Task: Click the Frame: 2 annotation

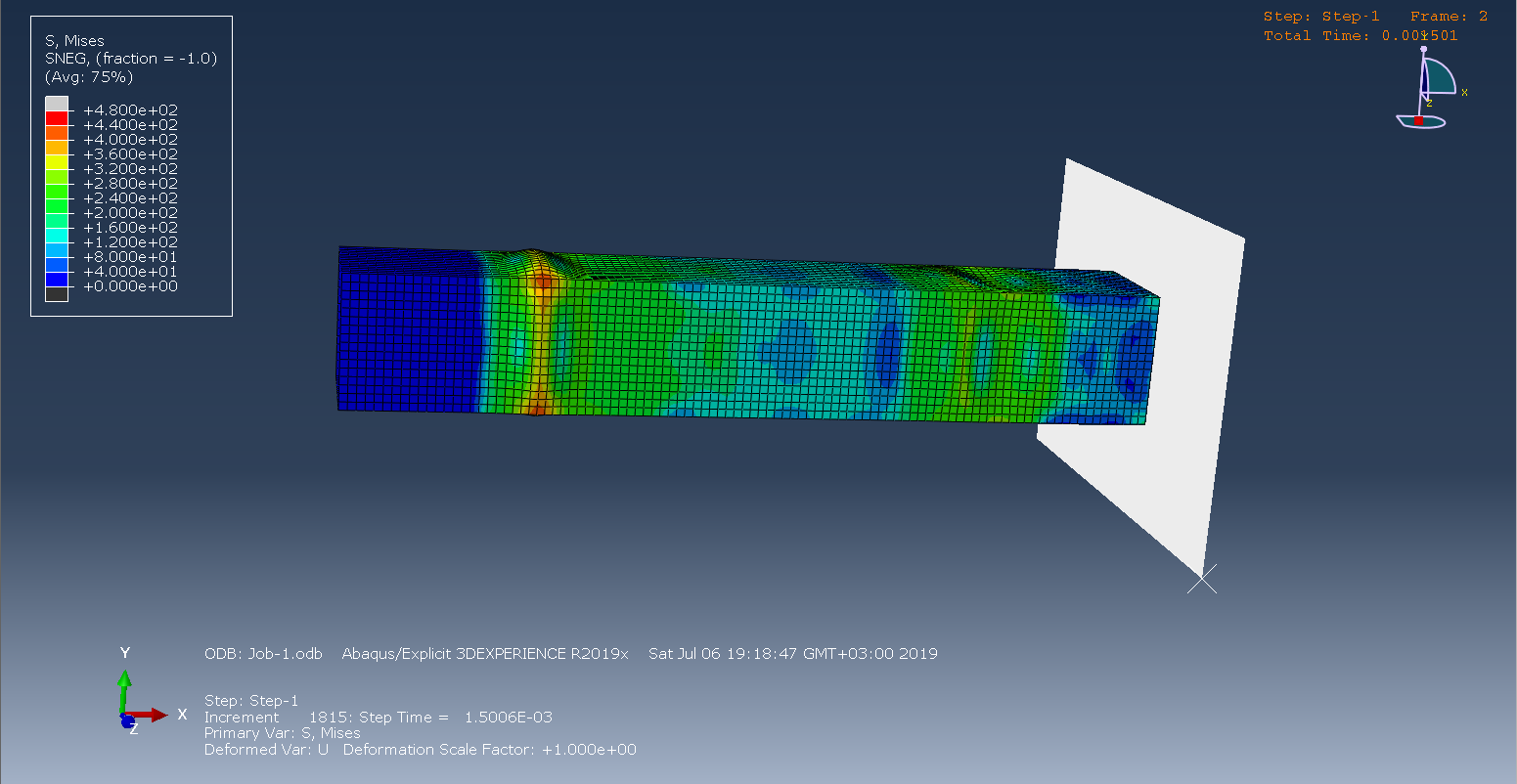Action: coord(1450,17)
